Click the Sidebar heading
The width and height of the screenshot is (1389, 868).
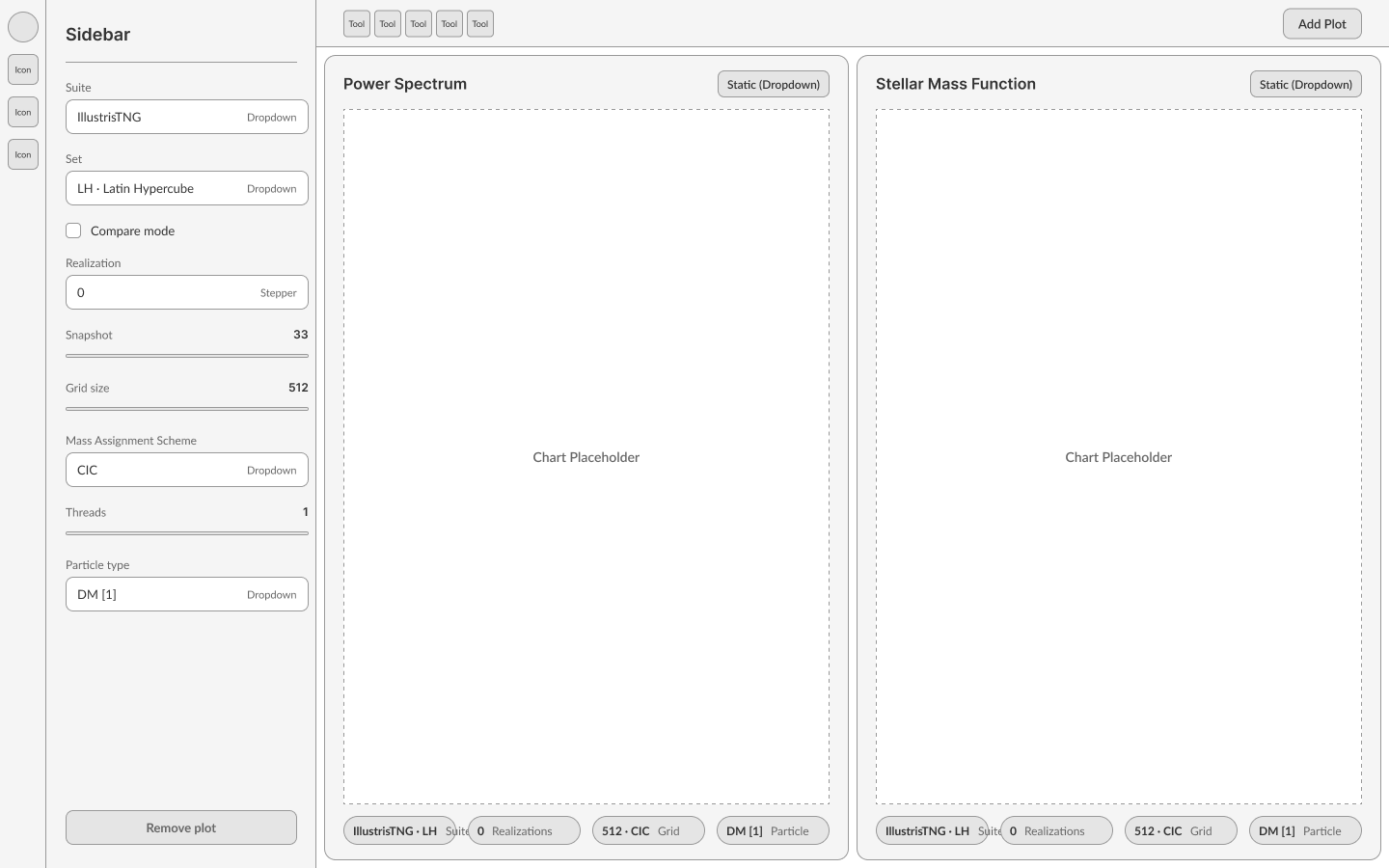click(x=97, y=35)
